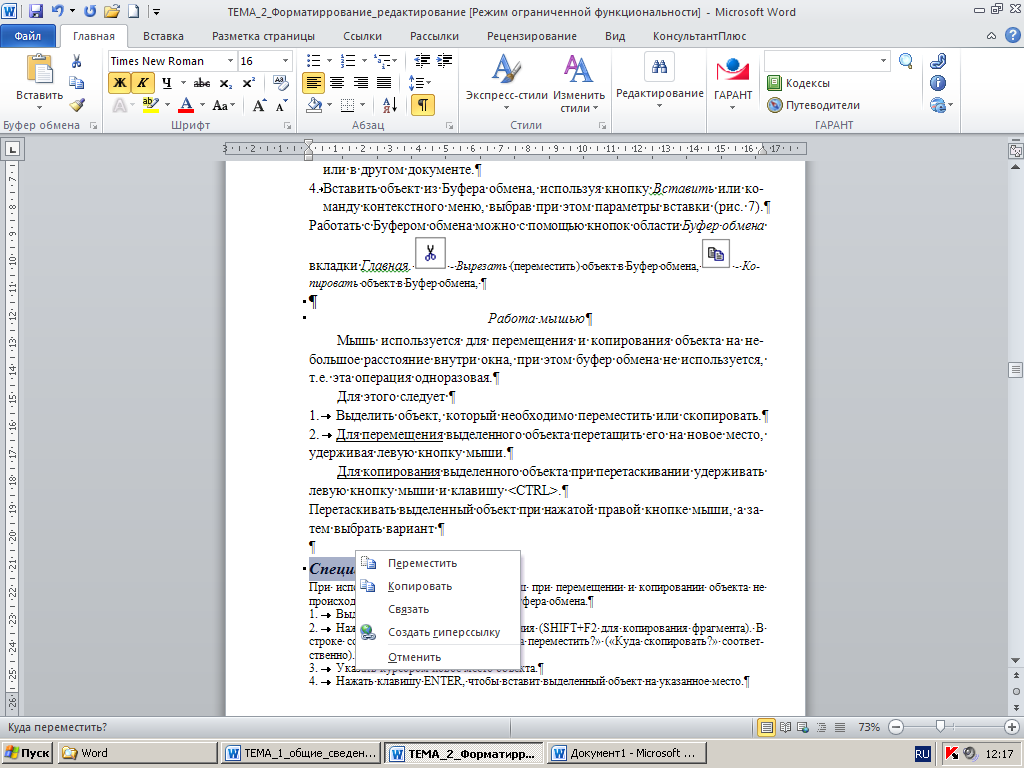Open change case Aa dropdown
1024x768 pixels.
click(223, 105)
